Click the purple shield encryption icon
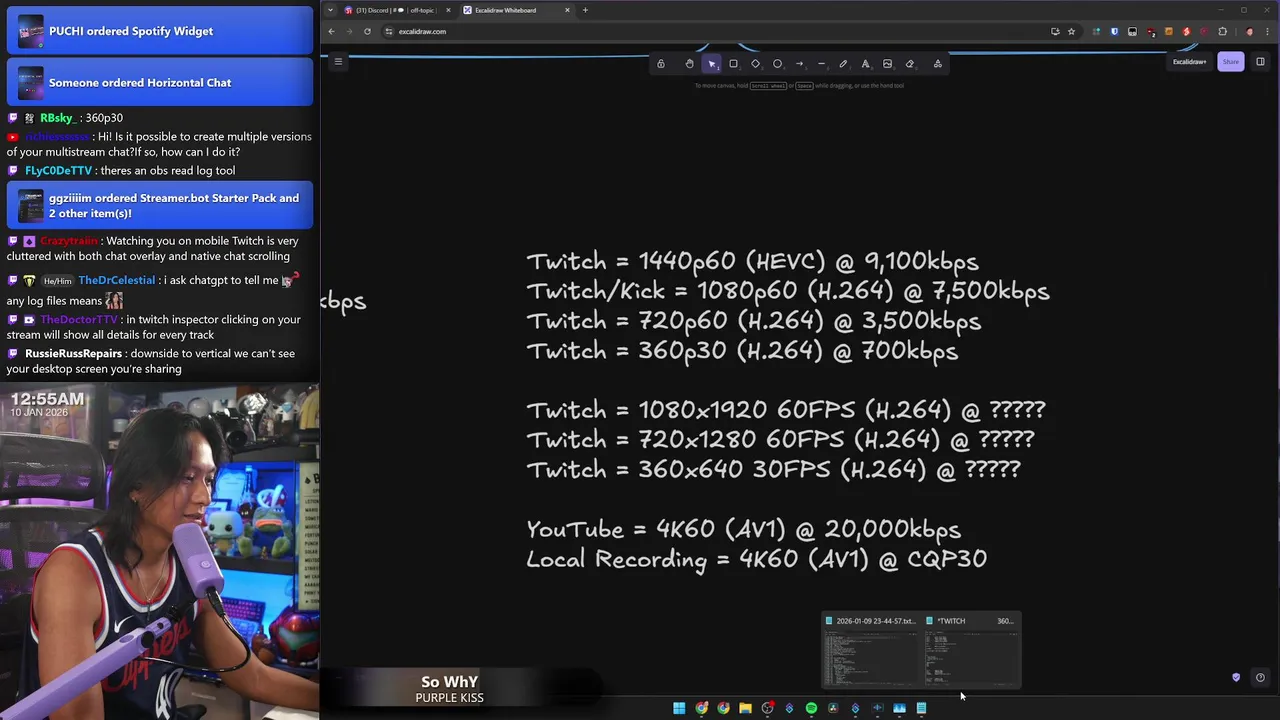The height and width of the screenshot is (720, 1280). tap(1236, 677)
